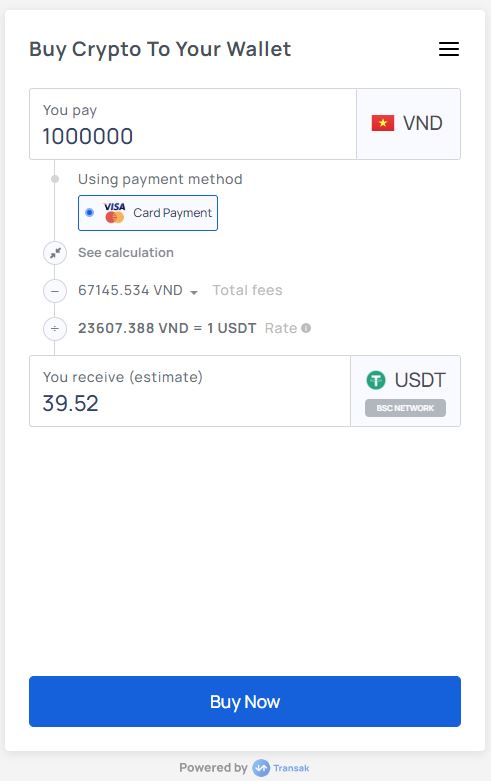This screenshot has height=781, width=491.
Task: Click the Visa Mastercard logo
Action: 115,213
